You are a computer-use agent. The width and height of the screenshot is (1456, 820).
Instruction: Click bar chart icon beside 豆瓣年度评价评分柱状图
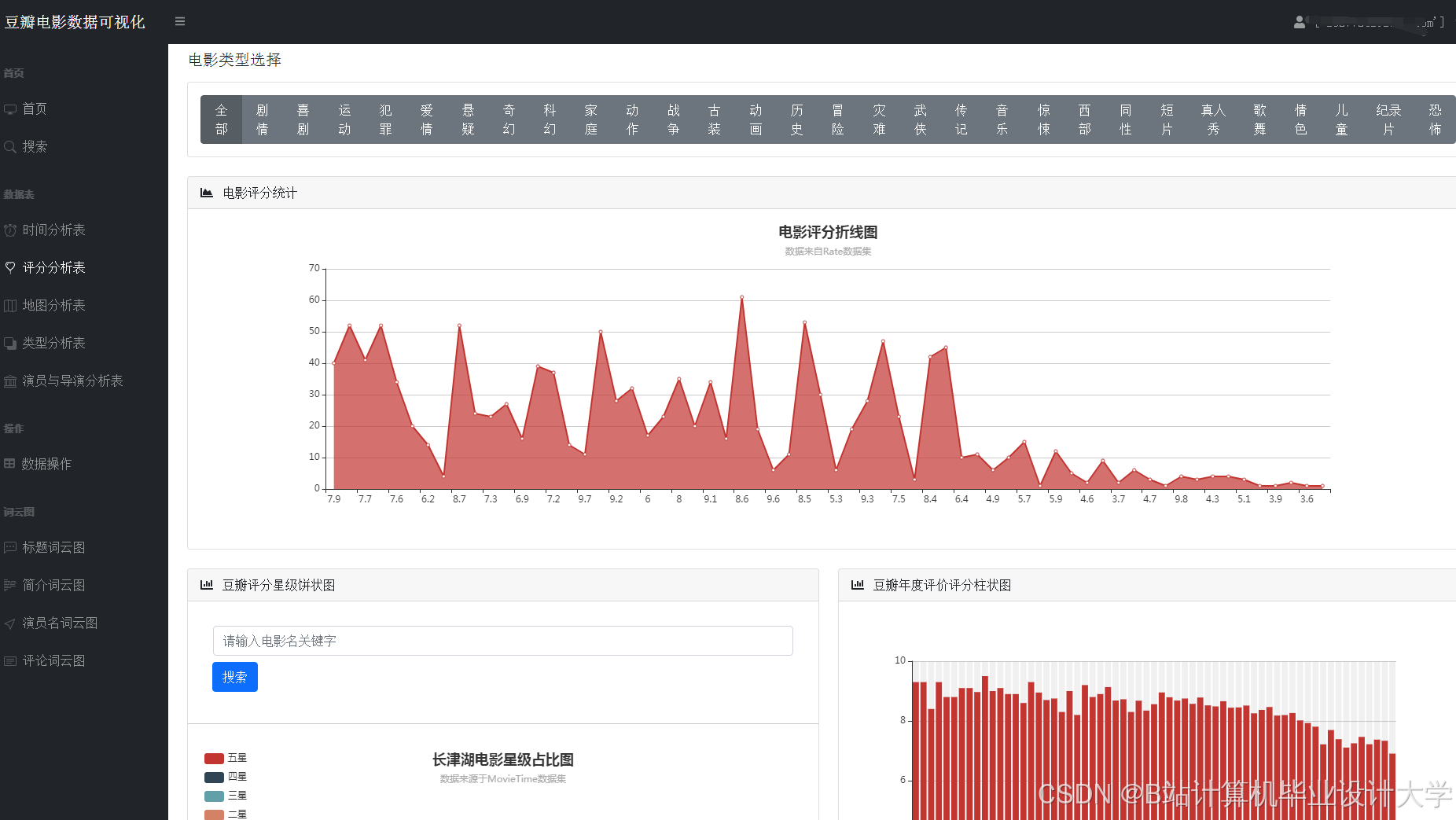[858, 585]
